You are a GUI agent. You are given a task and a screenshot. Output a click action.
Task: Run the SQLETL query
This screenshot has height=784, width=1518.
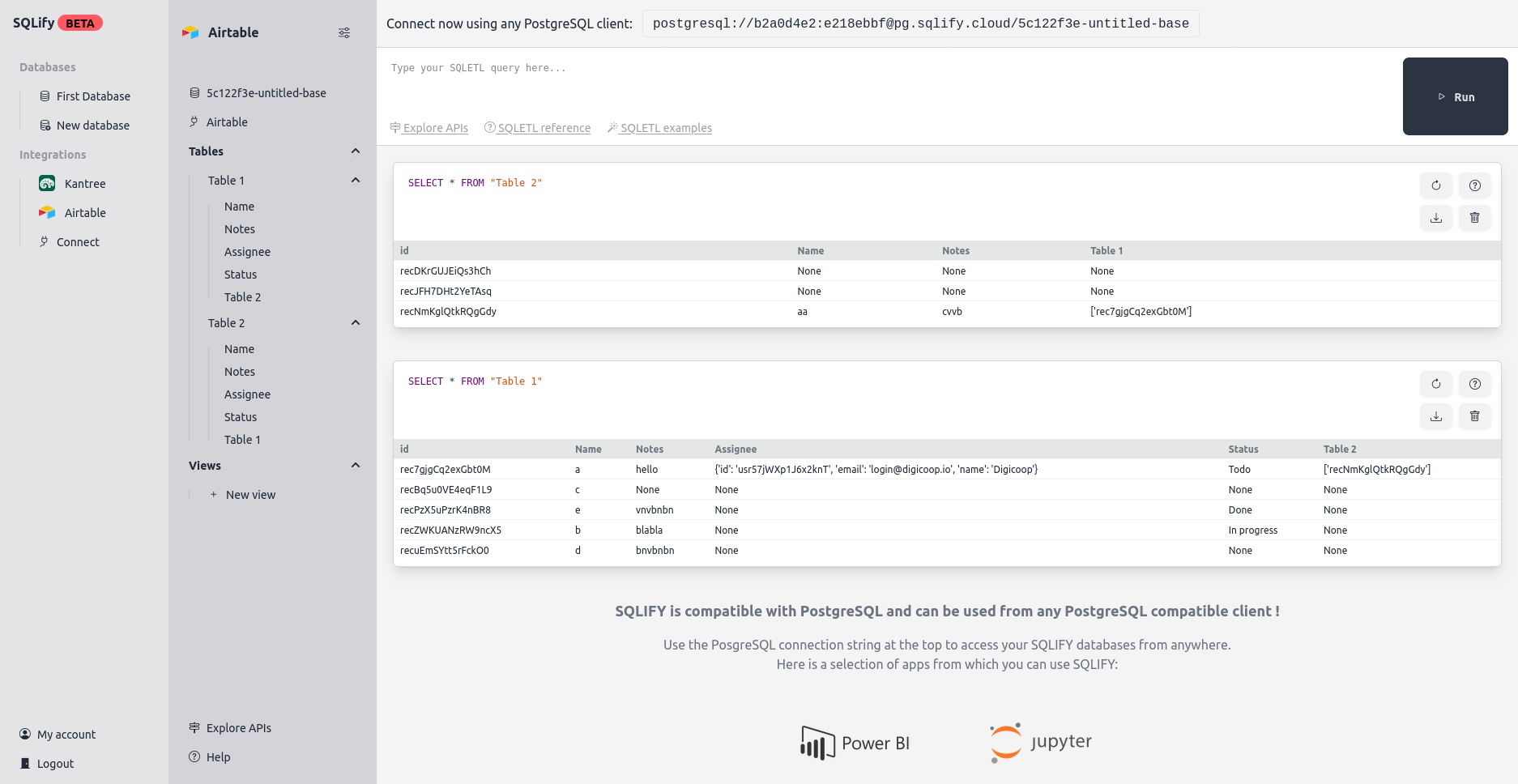1455,96
